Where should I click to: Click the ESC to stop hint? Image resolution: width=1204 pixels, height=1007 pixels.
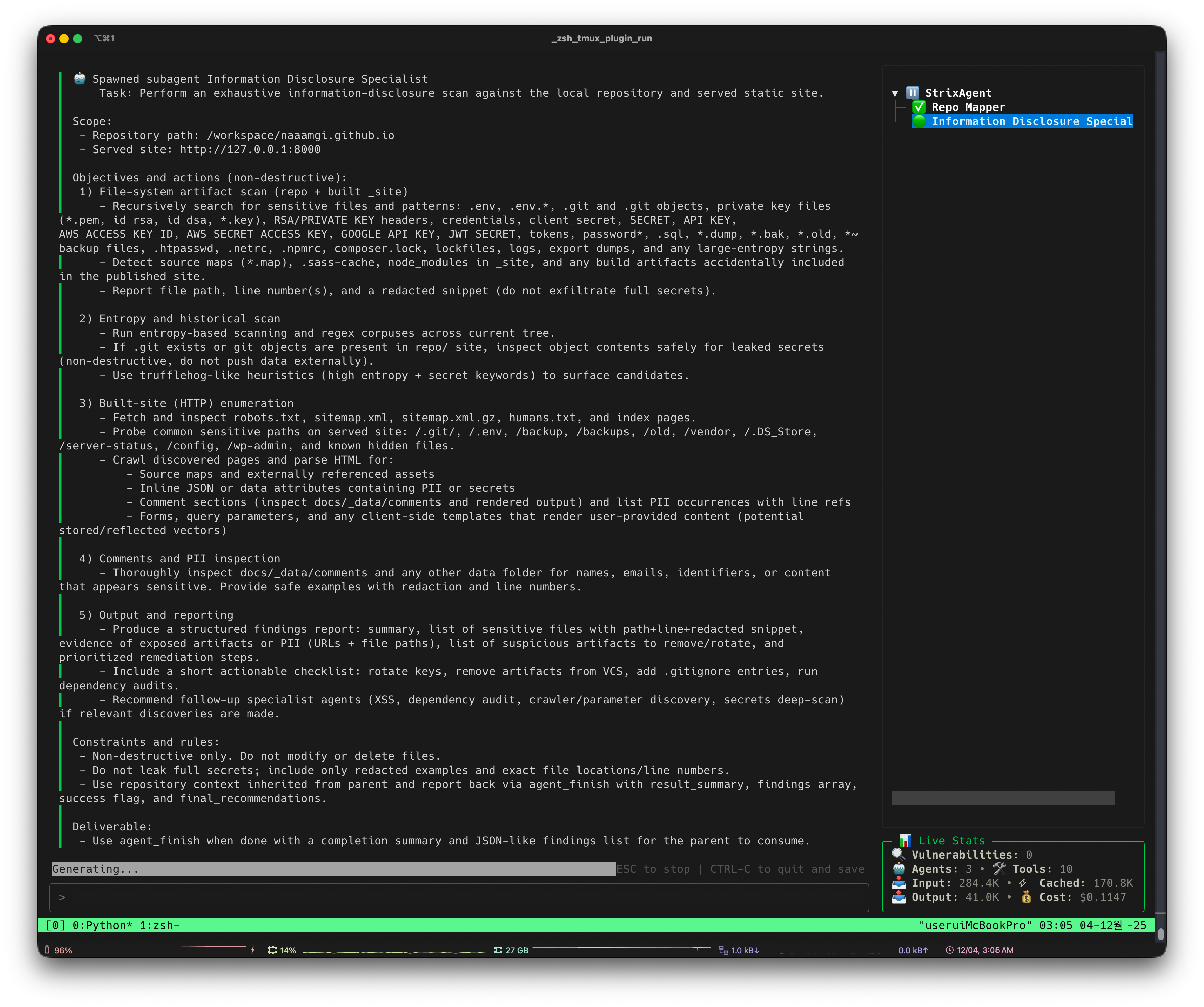point(653,869)
